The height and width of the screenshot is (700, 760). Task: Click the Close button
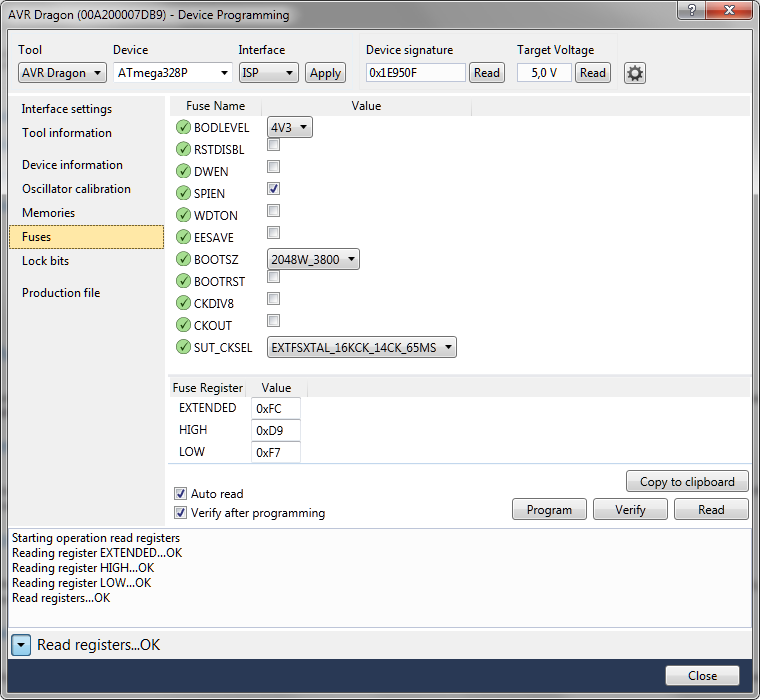[702, 675]
